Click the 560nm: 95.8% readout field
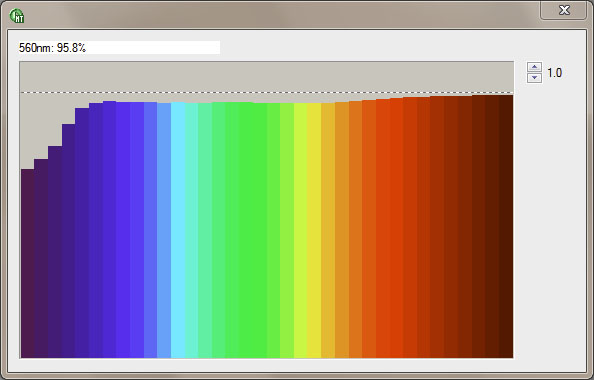This screenshot has width=594, height=380. pyautogui.click(x=119, y=48)
